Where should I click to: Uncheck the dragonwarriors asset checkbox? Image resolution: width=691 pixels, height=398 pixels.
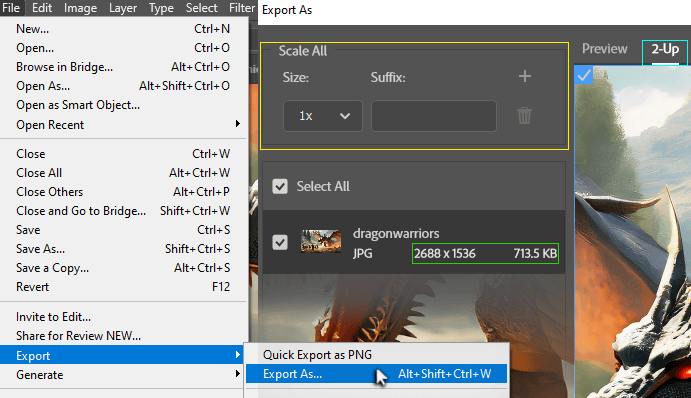tap(280, 242)
